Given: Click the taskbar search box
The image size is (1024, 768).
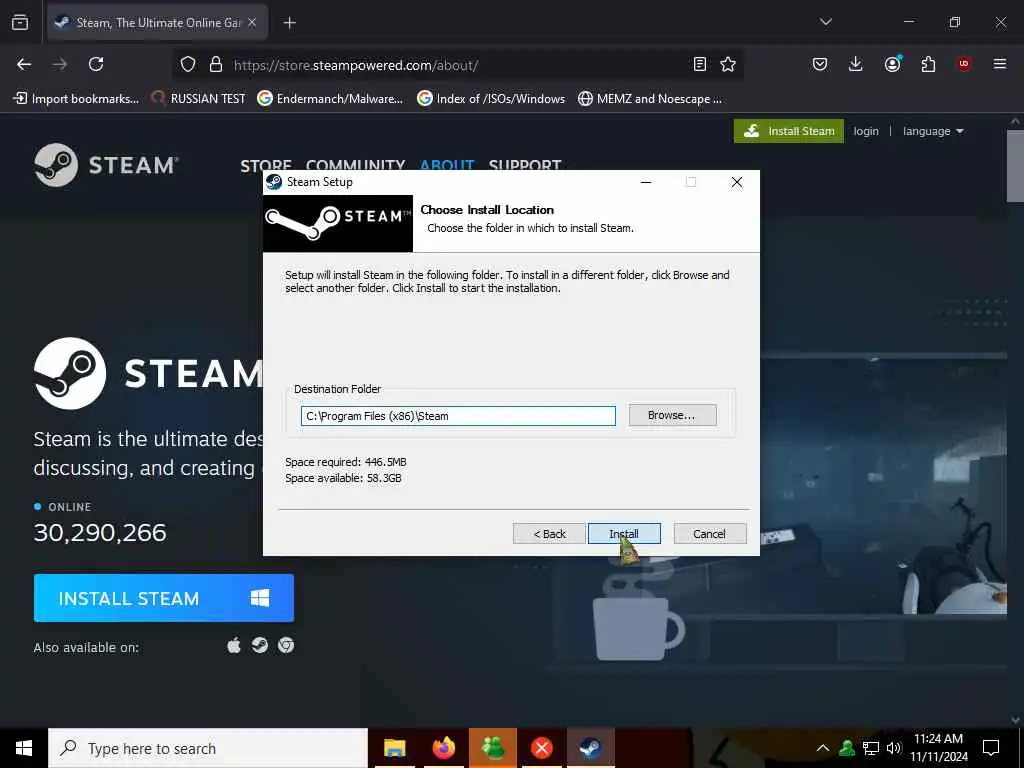Looking at the screenshot, I should tap(208, 748).
